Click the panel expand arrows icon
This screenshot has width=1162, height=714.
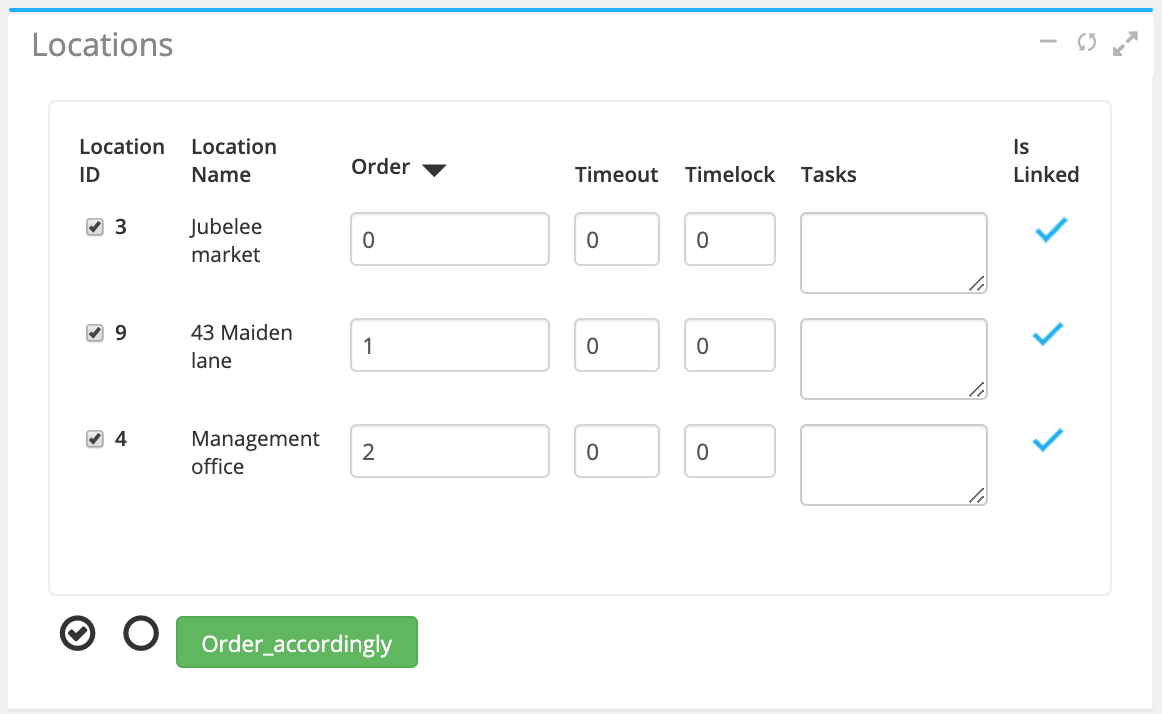tap(1126, 44)
